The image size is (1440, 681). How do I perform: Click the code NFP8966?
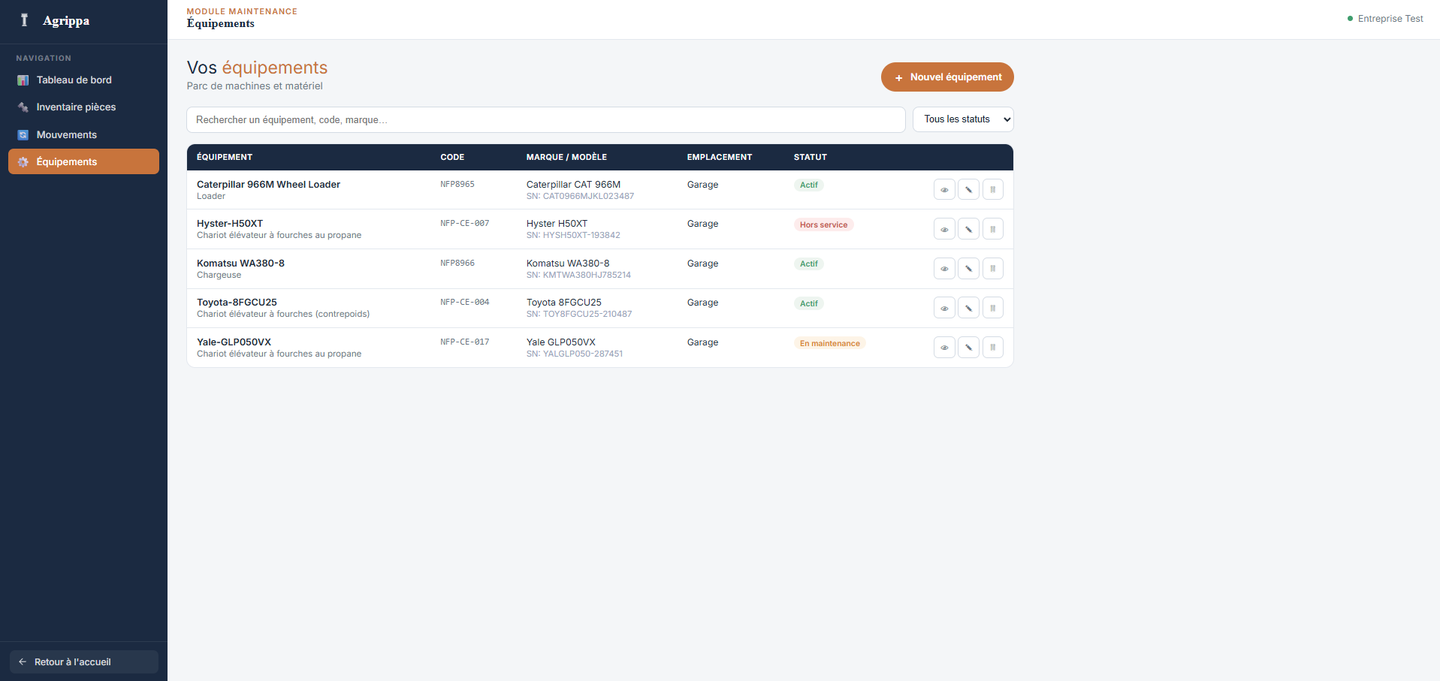[458, 263]
